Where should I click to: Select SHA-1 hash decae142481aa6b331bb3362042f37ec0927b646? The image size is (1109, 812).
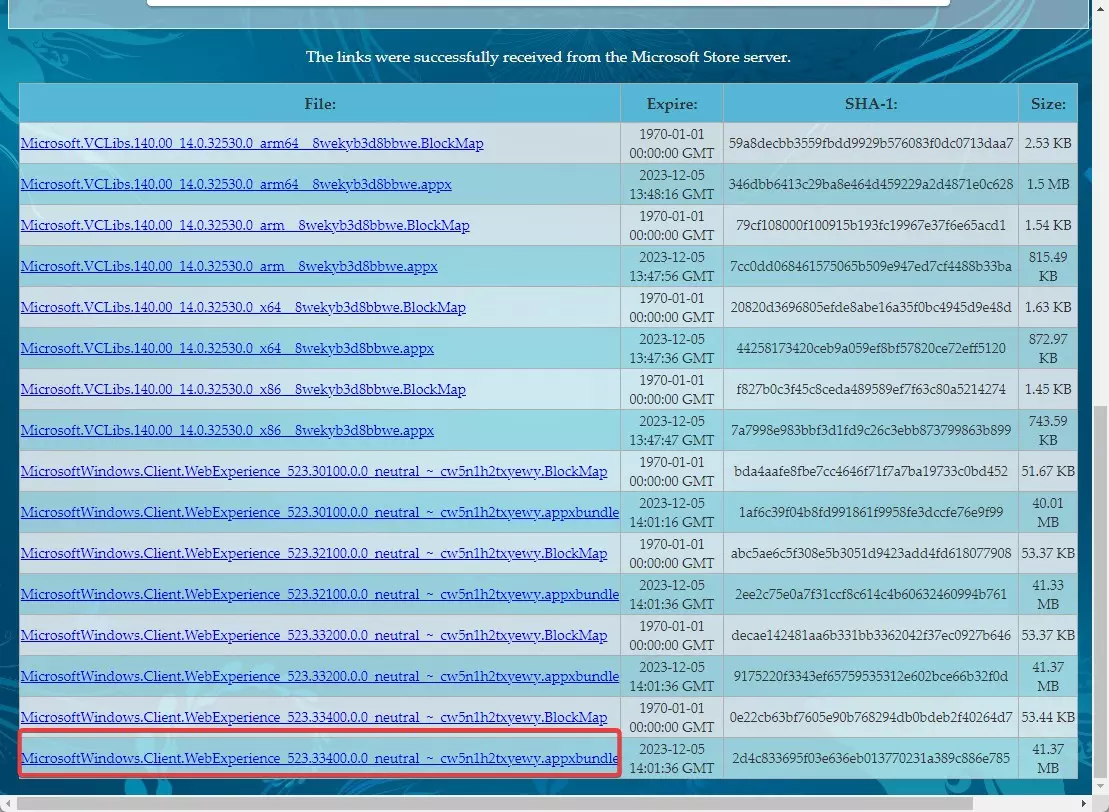pyautogui.click(x=871, y=635)
